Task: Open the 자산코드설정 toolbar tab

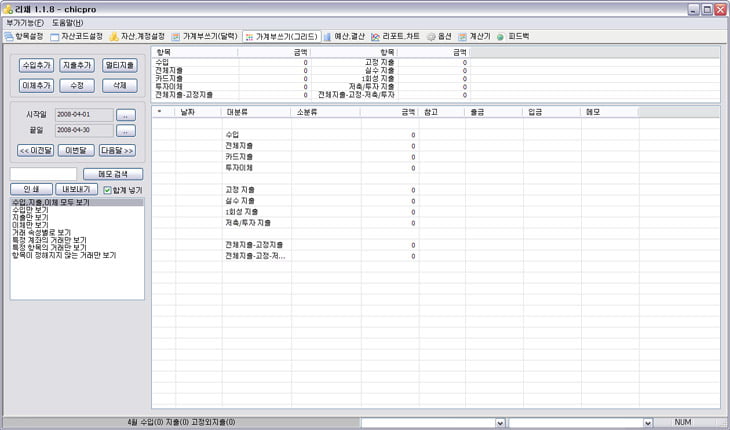Action: pos(78,36)
